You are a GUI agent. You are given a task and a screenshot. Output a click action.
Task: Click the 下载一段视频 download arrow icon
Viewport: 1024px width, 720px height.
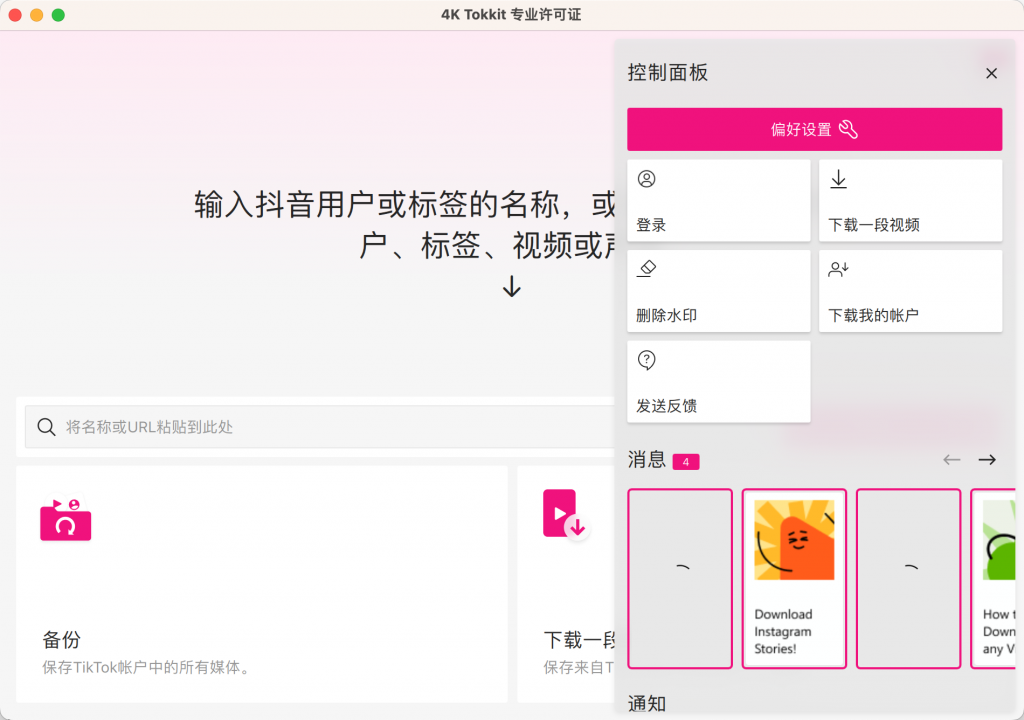(x=838, y=179)
